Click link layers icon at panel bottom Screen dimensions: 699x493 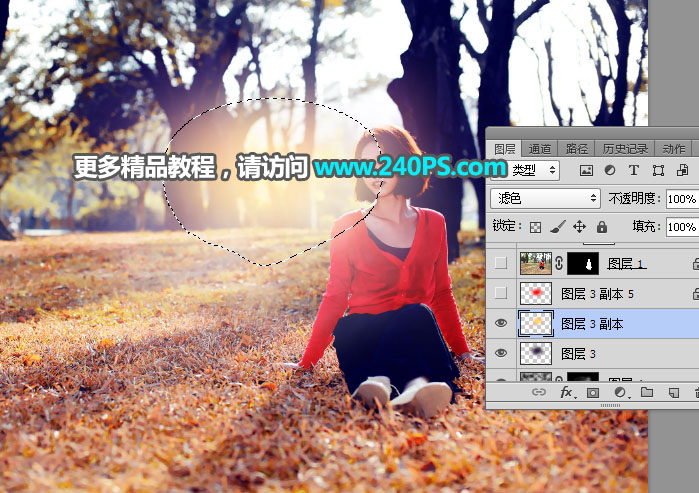coord(539,392)
